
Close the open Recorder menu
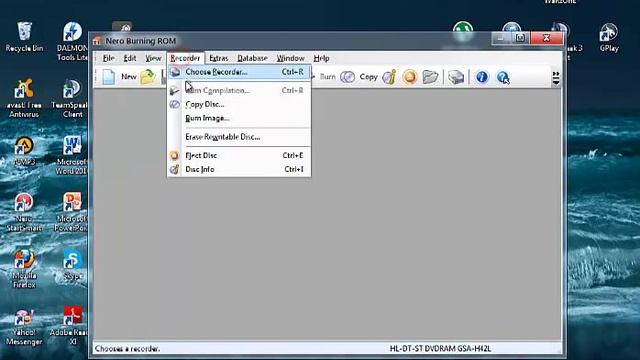click(185, 58)
